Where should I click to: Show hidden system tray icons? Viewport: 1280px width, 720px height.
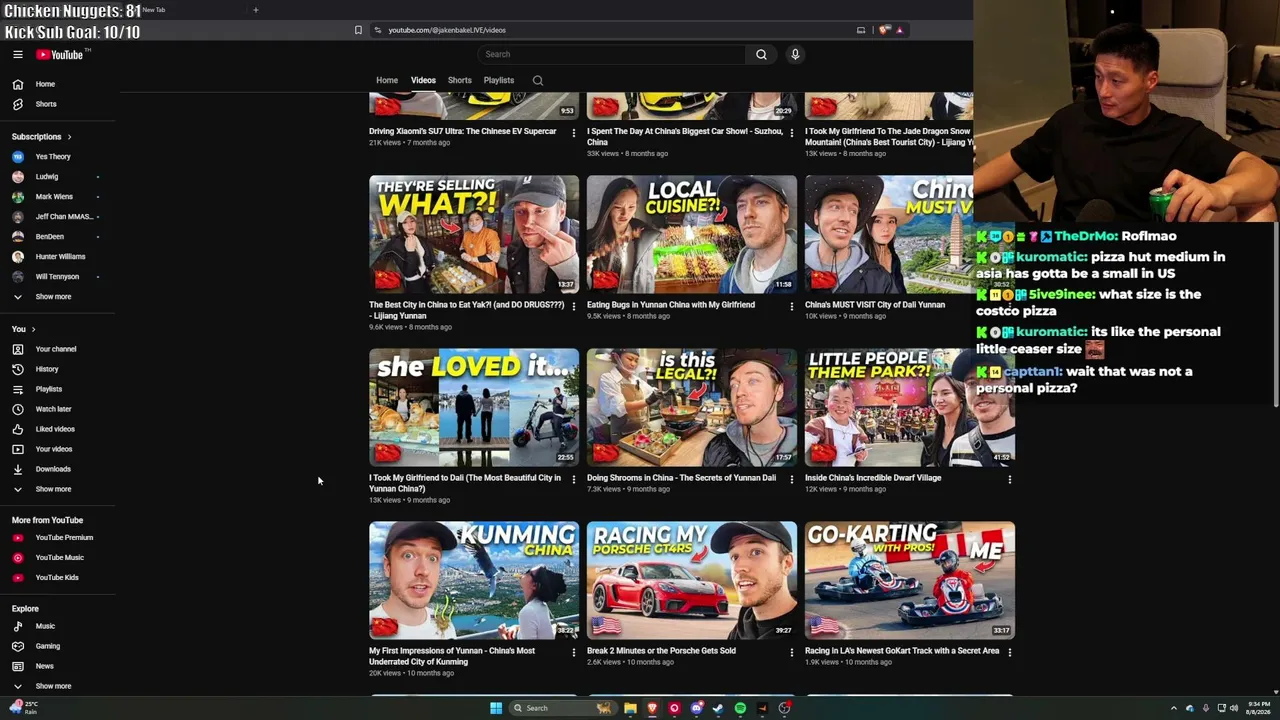[1174, 708]
